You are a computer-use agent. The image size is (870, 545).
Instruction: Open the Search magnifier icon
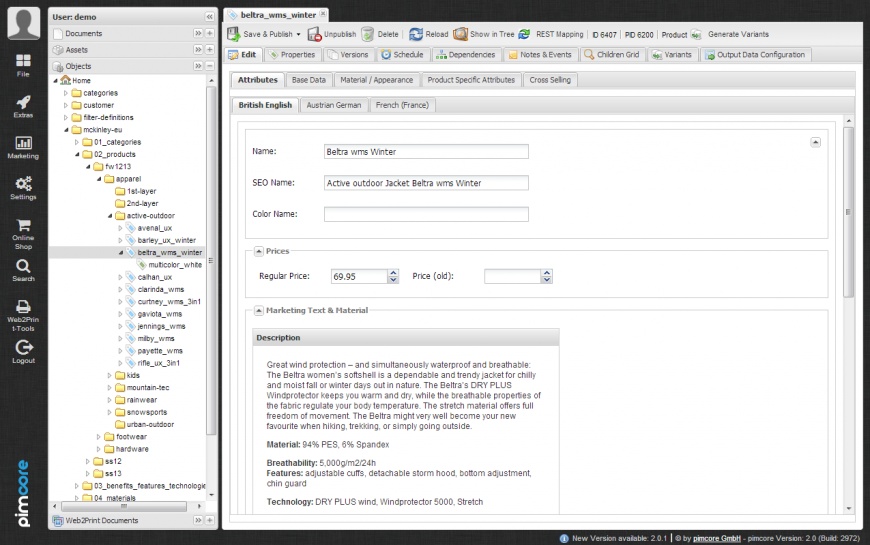pos(23,270)
